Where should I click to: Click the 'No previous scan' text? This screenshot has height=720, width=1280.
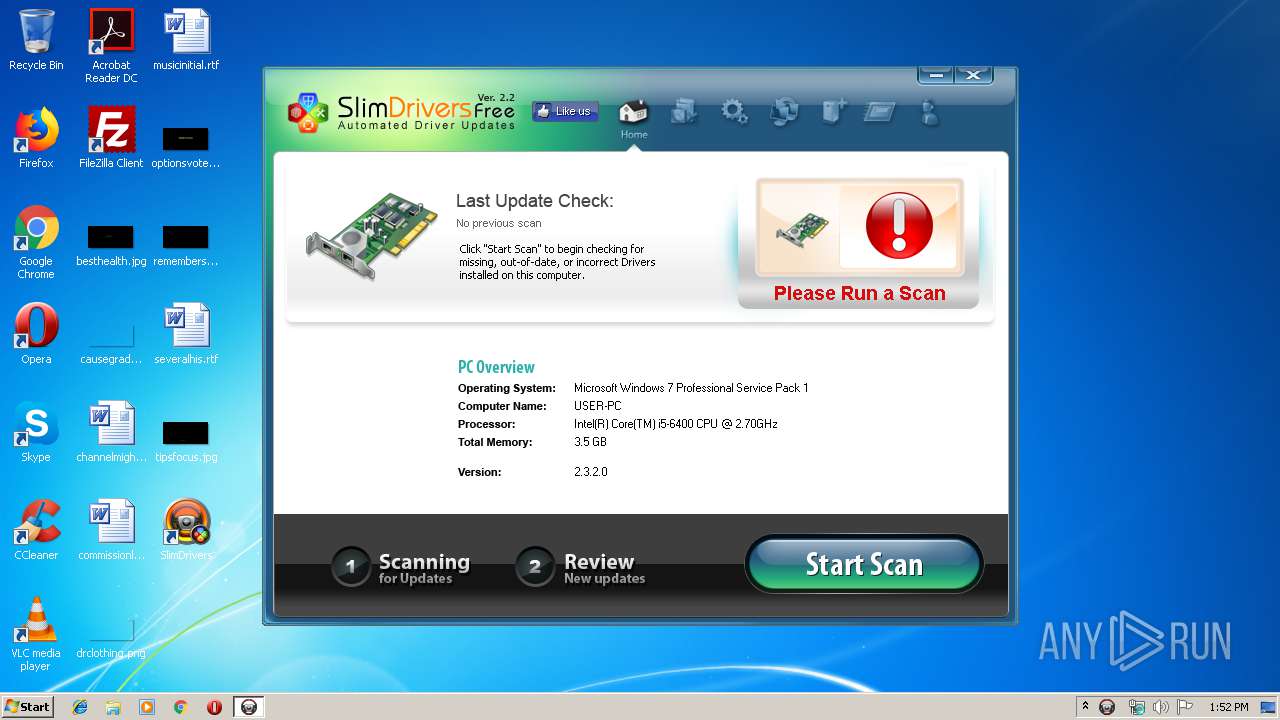point(498,223)
